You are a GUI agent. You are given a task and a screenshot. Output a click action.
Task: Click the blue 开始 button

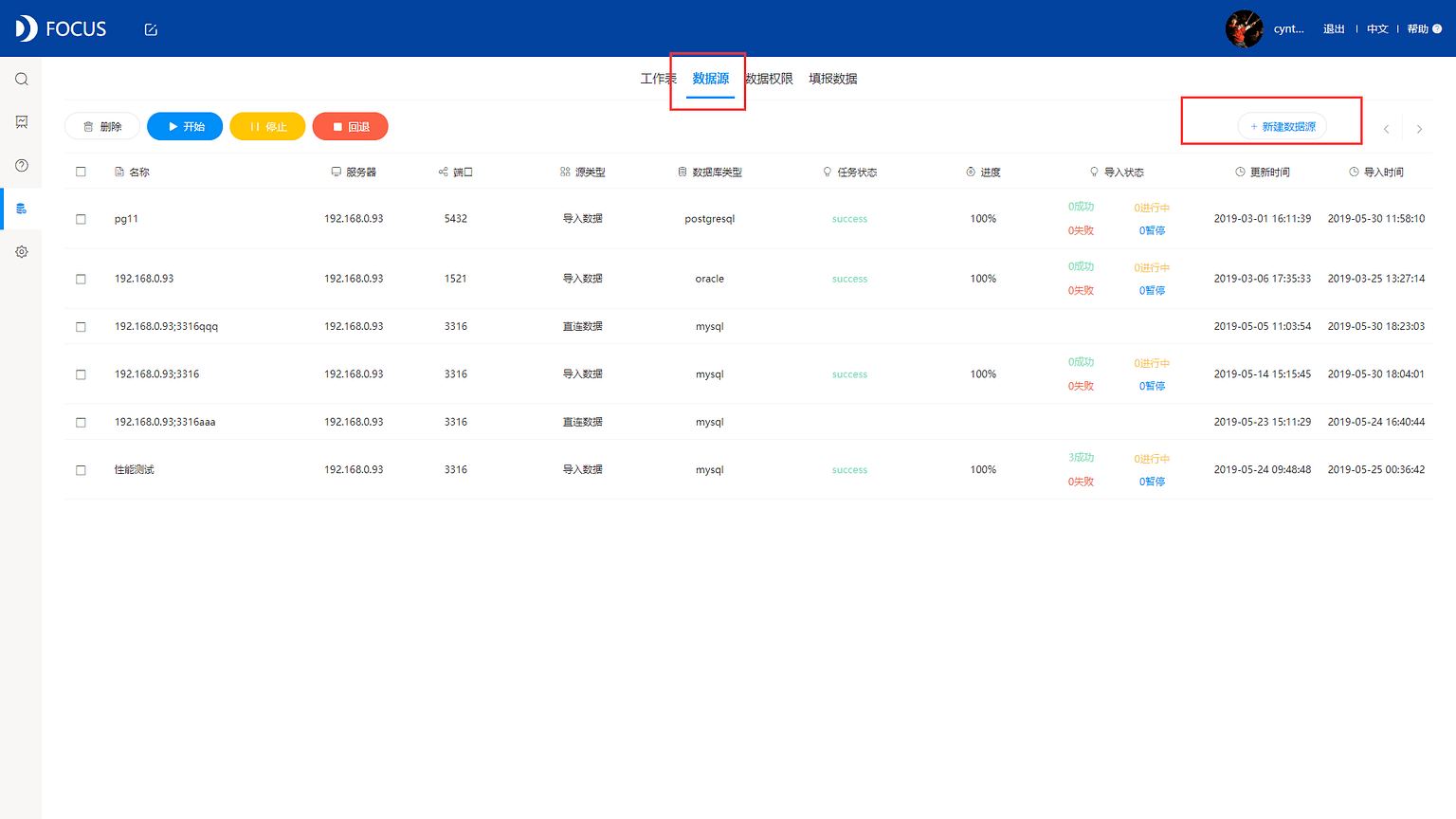pos(185,126)
